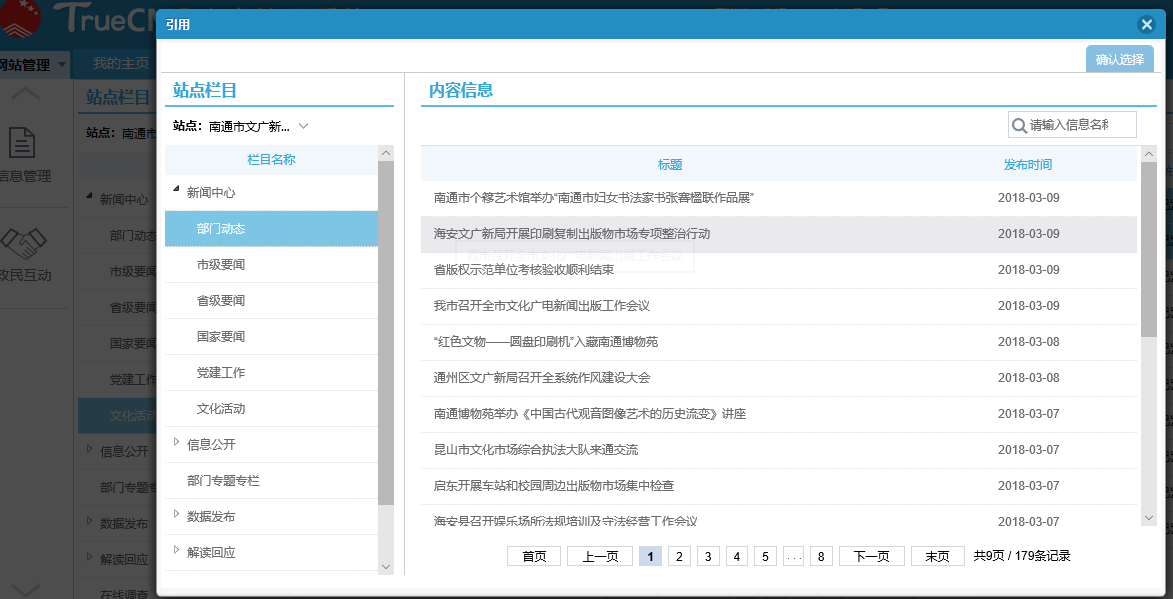Image resolution: width=1173 pixels, height=599 pixels.
Task: Select 新闻中心 in the background column tree
Action: (x=124, y=200)
